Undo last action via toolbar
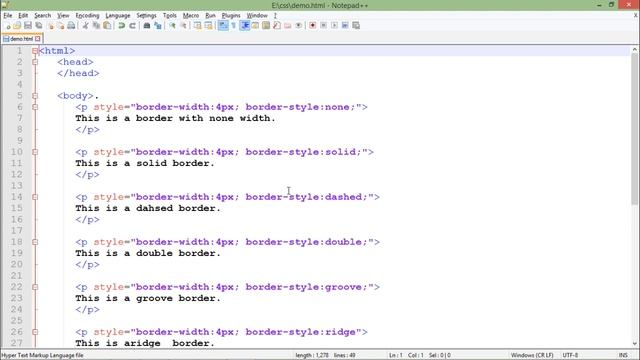 [x=121, y=25]
